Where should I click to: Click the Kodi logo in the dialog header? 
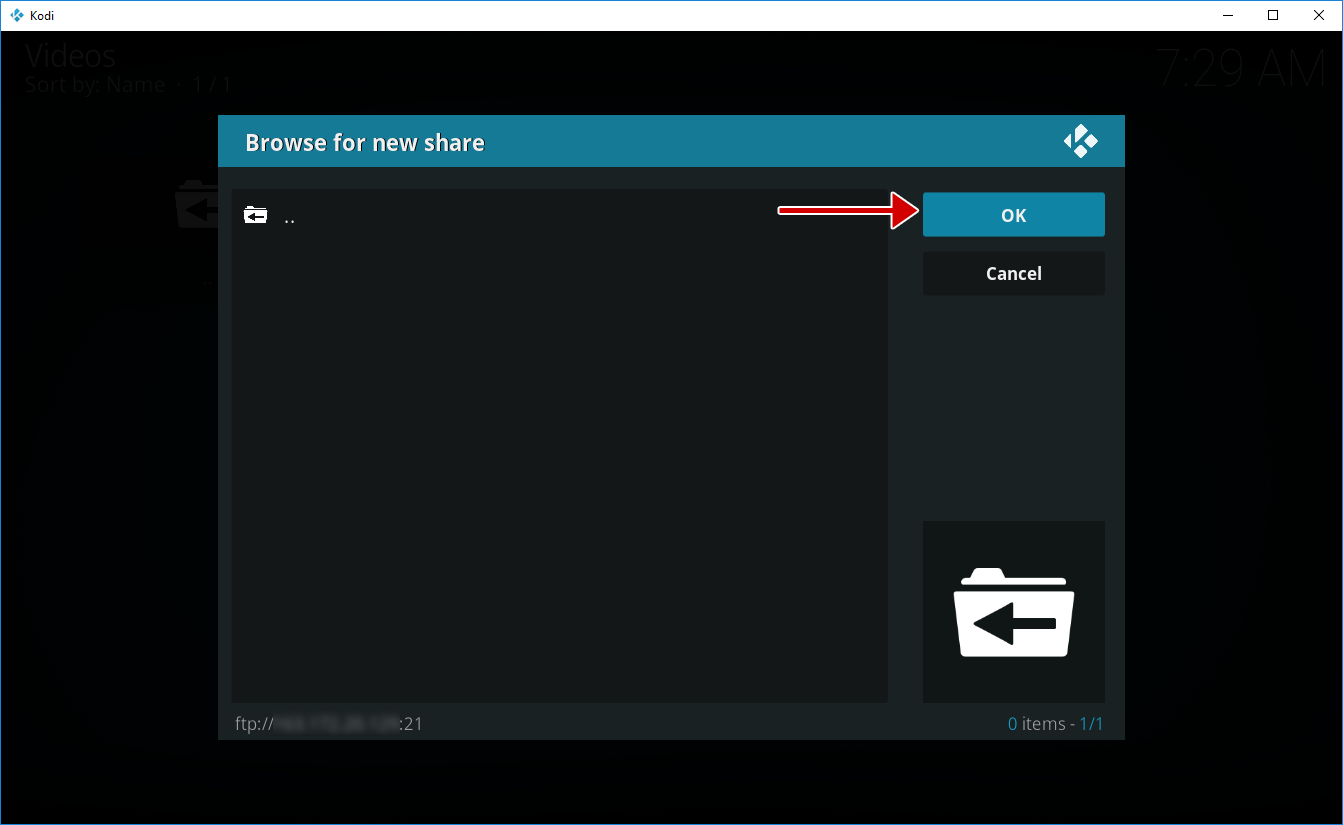click(1080, 142)
